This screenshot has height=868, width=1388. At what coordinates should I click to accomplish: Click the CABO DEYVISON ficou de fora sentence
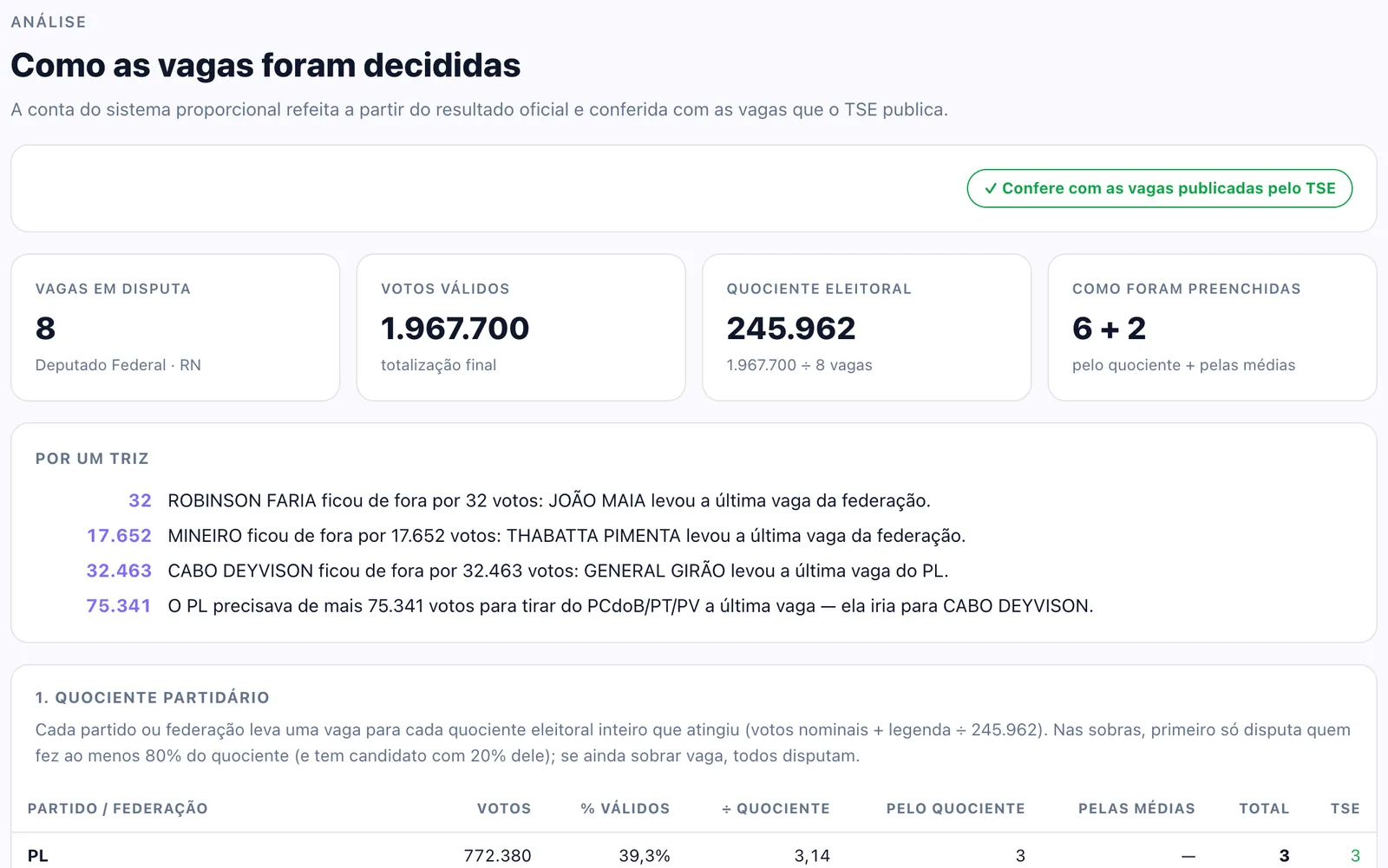[558, 571]
